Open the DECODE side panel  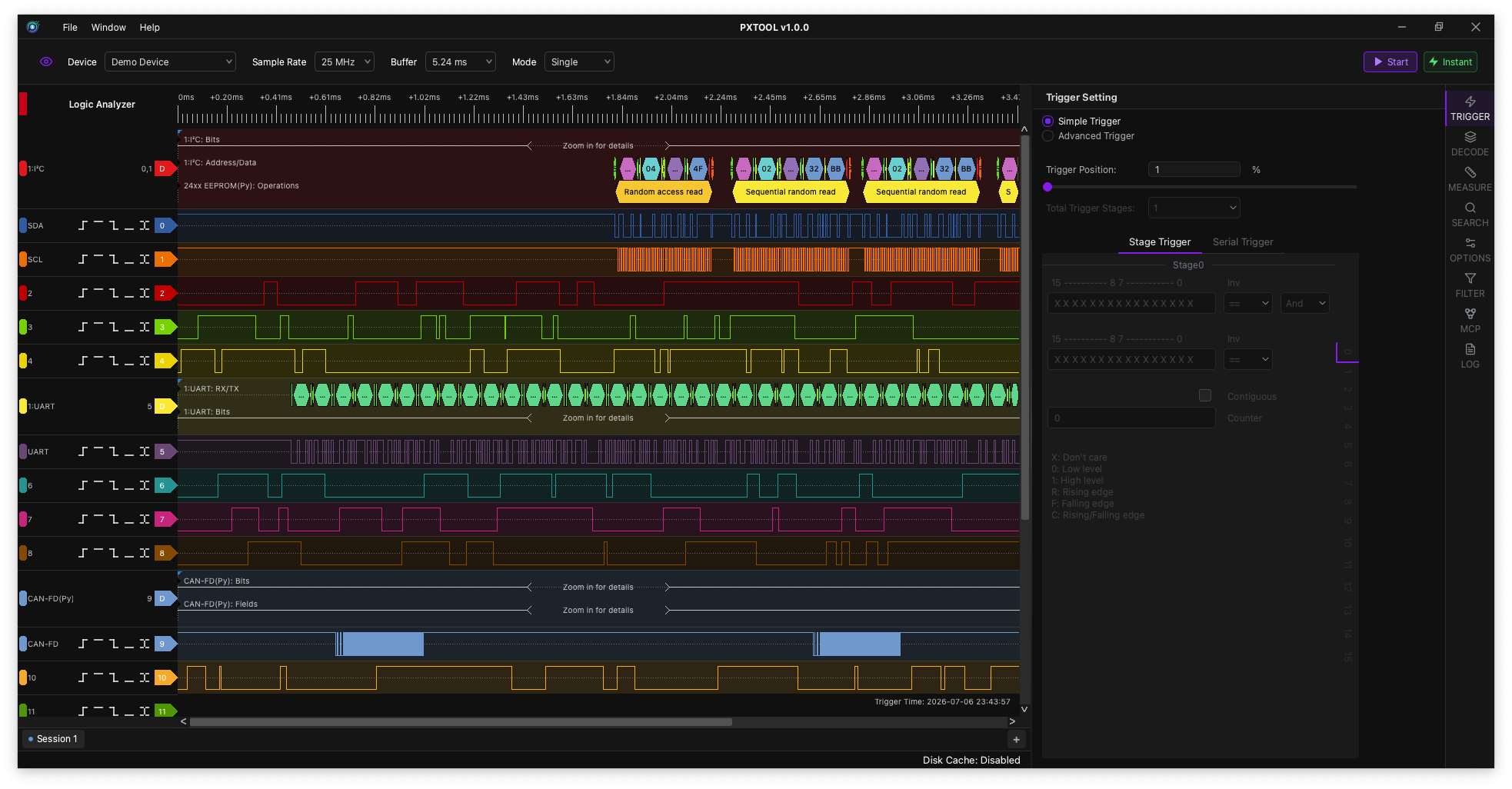(1470, 144)
